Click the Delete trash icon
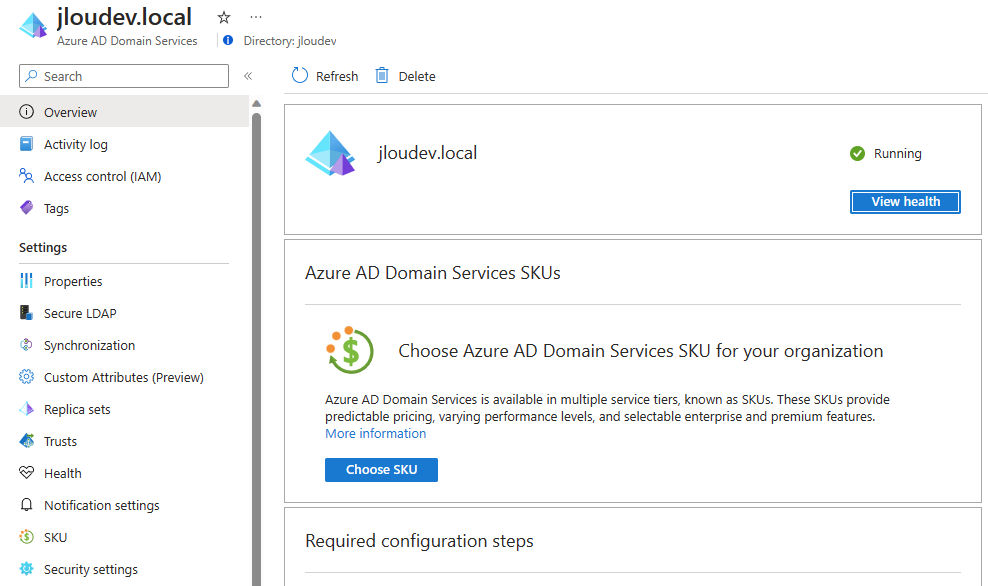 [x=382, y=76]
